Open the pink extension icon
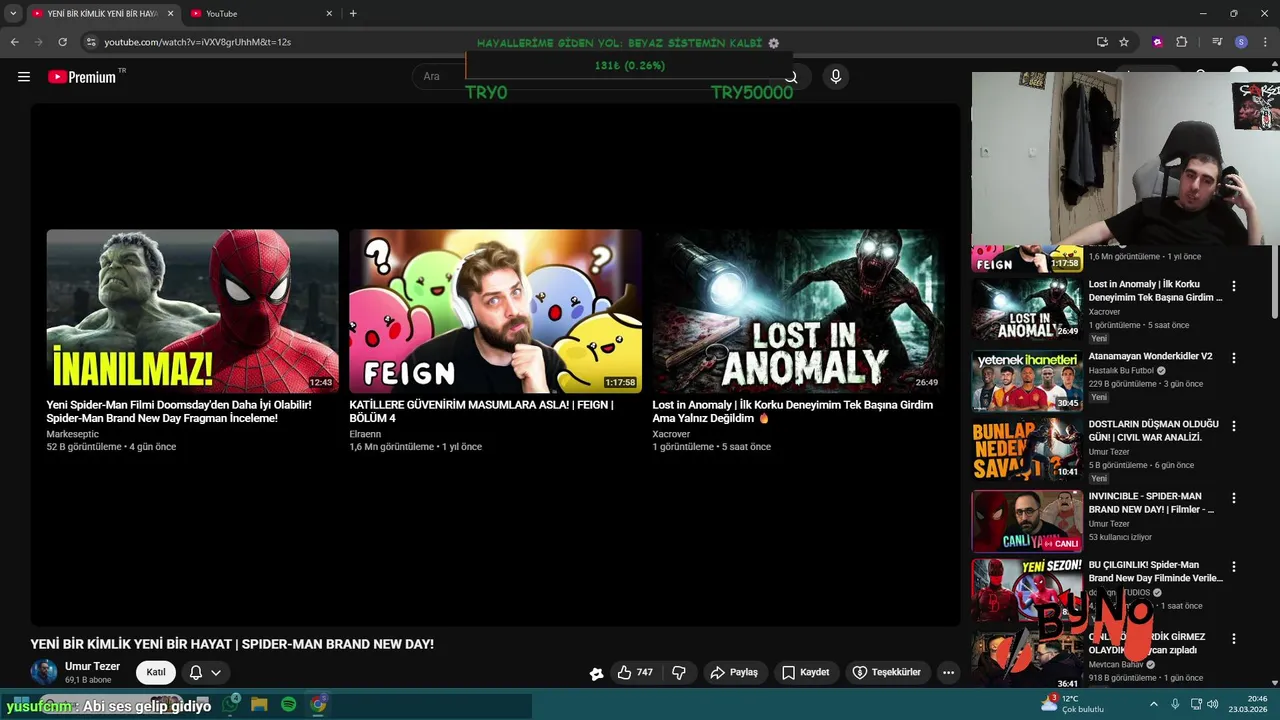1280x720 pixels. pyautogui.click(x=1158, y=42)
